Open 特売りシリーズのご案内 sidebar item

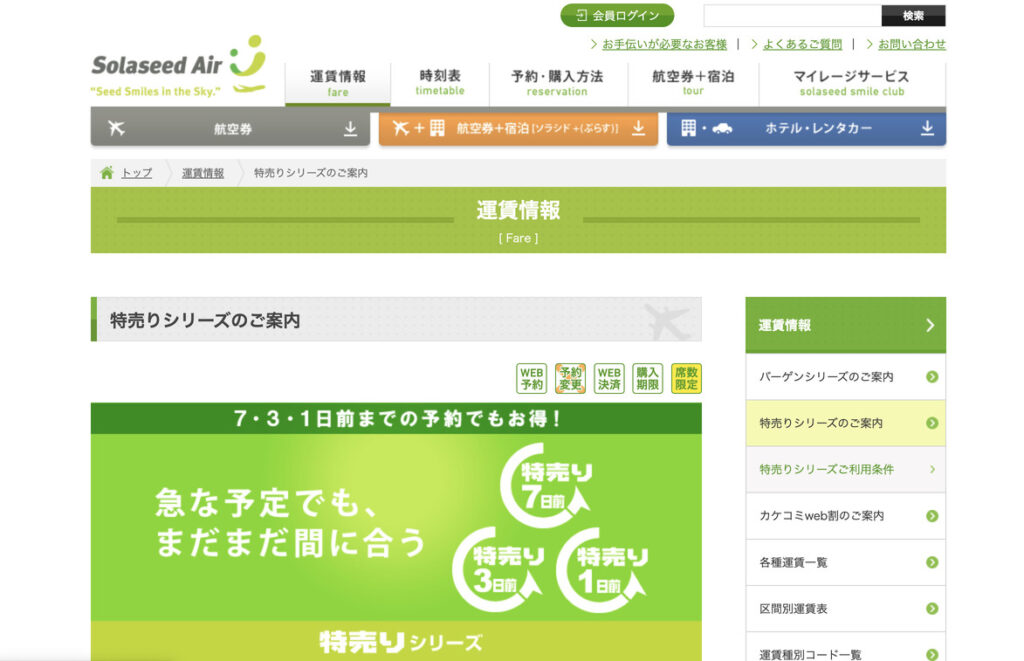click(x=846, y=423)
